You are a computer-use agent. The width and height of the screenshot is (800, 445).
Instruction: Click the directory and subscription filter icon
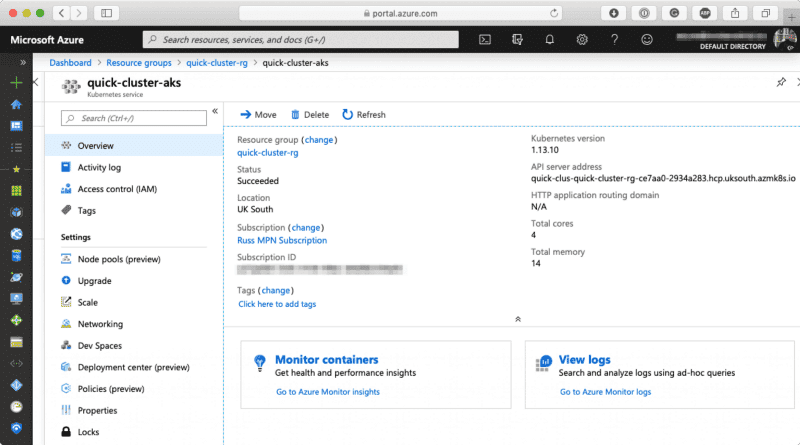coord(517,40)
